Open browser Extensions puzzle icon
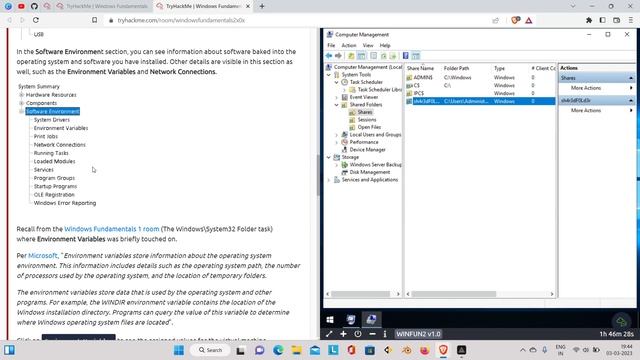640x360 pixels. coord(589,20)
